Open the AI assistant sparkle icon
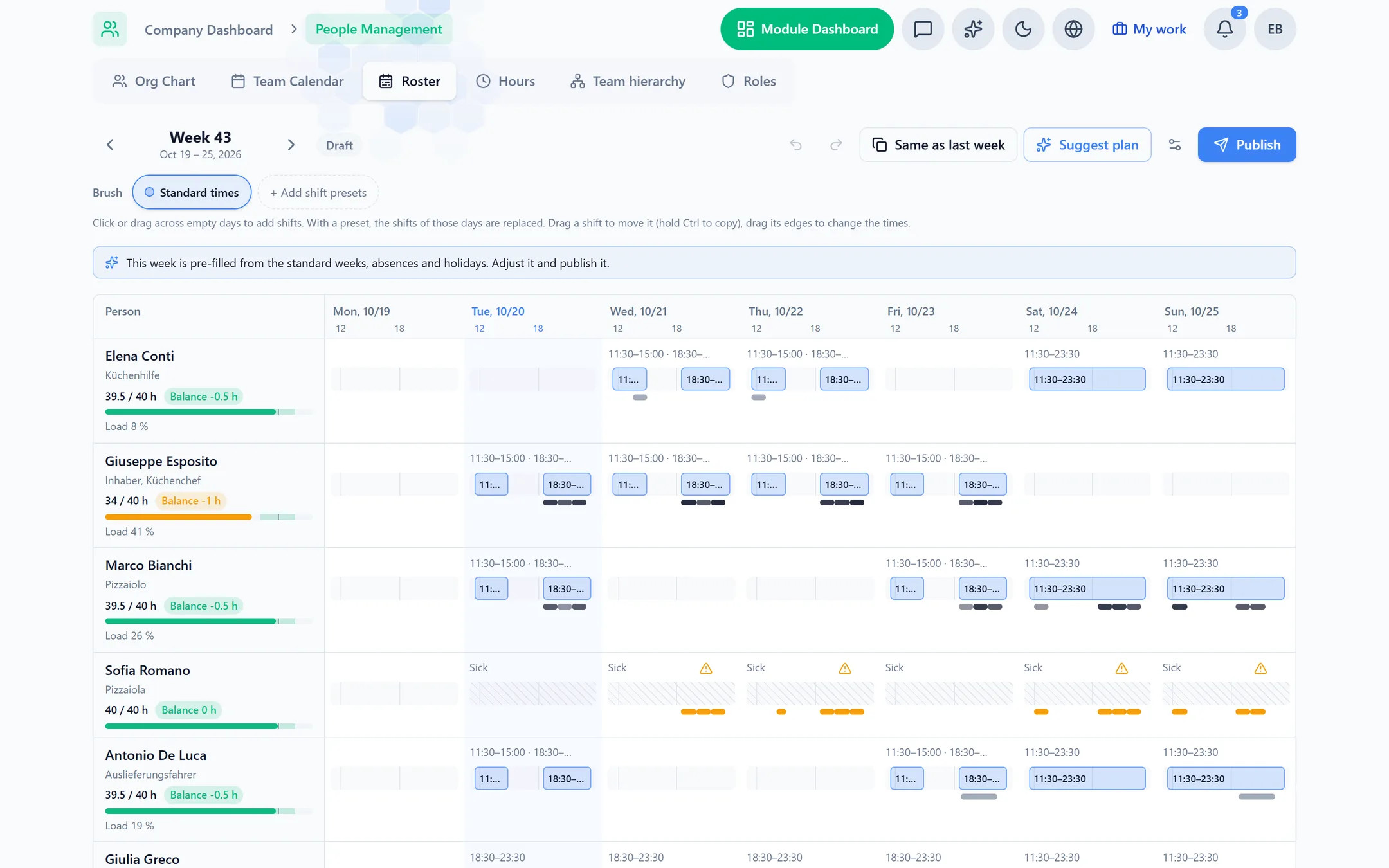1389x868 pixels. [x=973, y=29]
